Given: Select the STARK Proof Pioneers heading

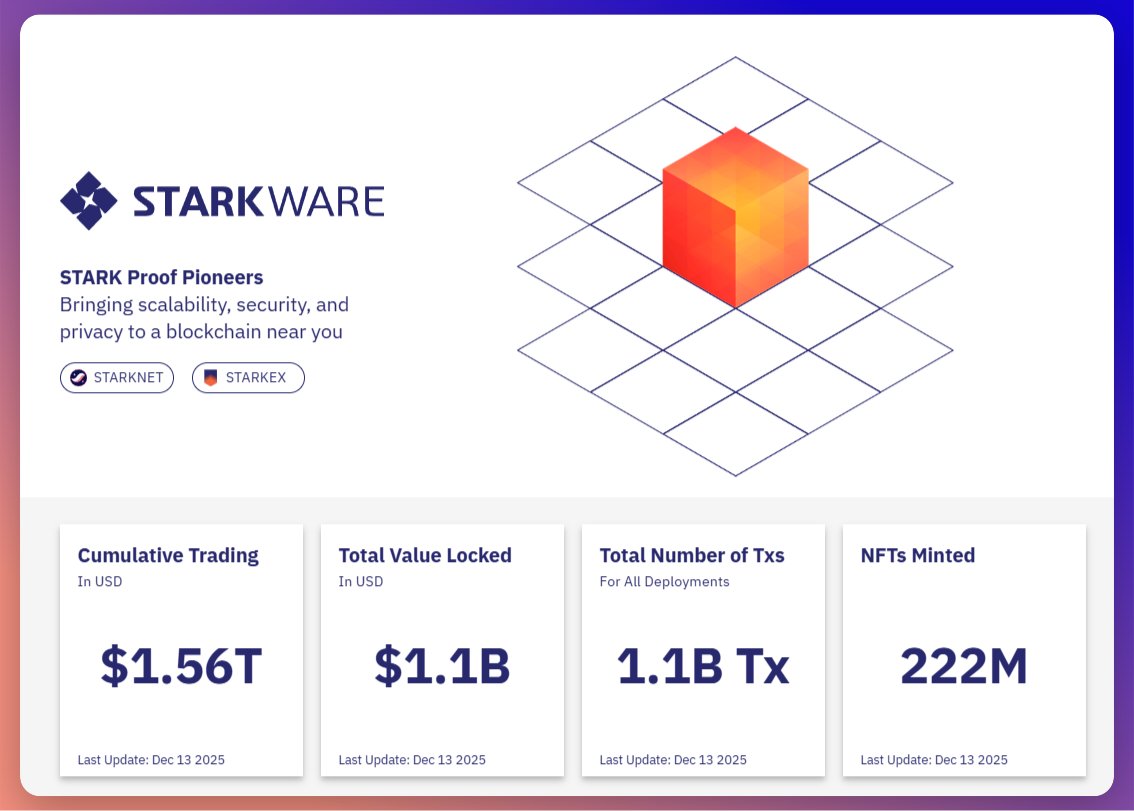Looking at the screenshot, I should (x=161, y=277).
